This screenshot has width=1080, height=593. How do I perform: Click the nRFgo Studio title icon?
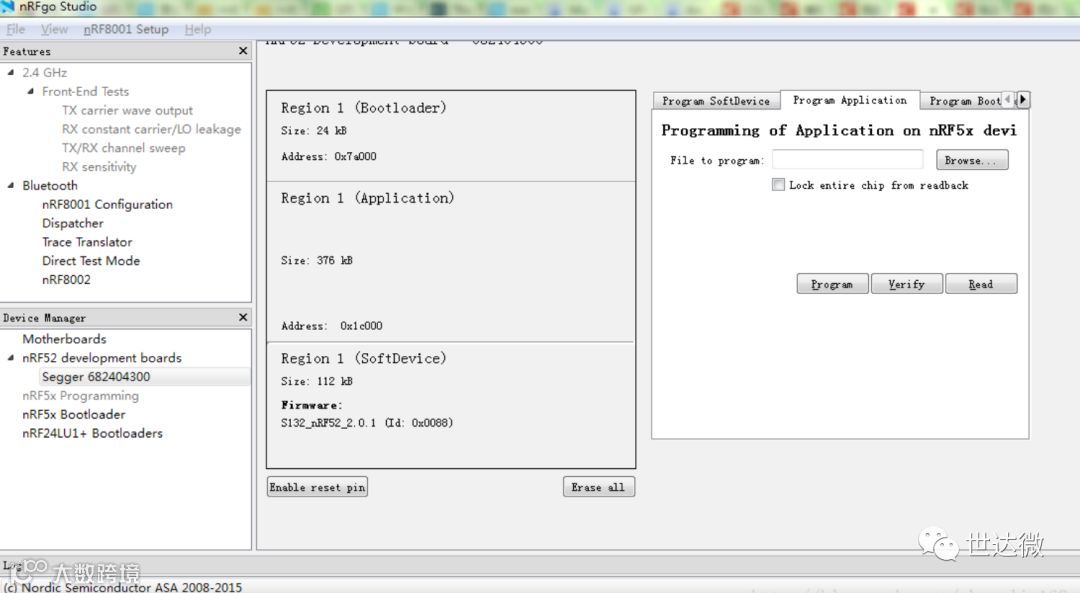[x=8, y=7]
